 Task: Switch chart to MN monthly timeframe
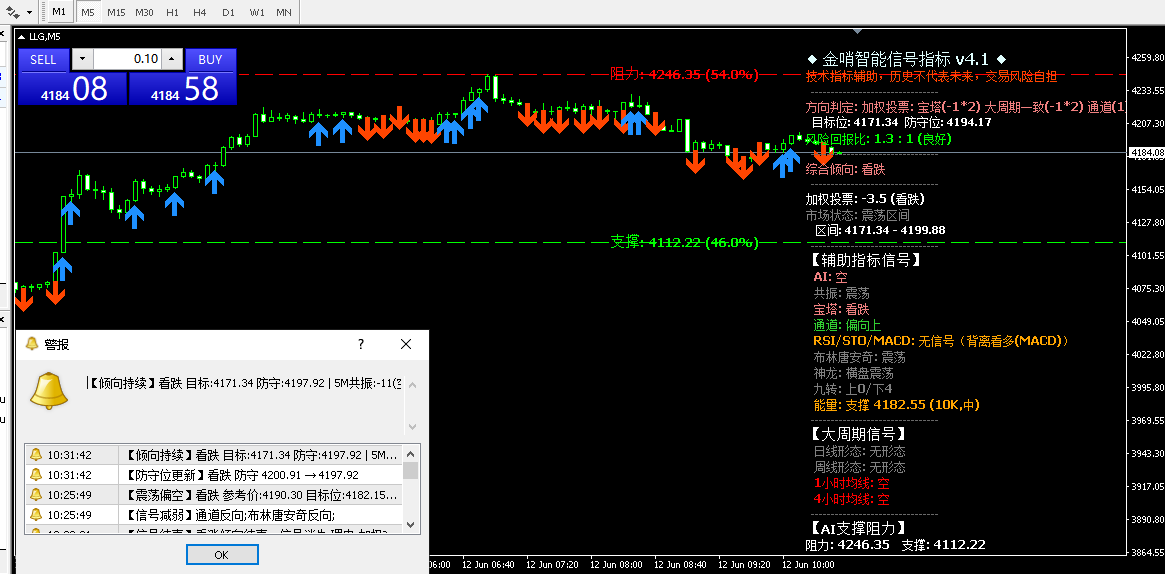click(x=284, y=13)
